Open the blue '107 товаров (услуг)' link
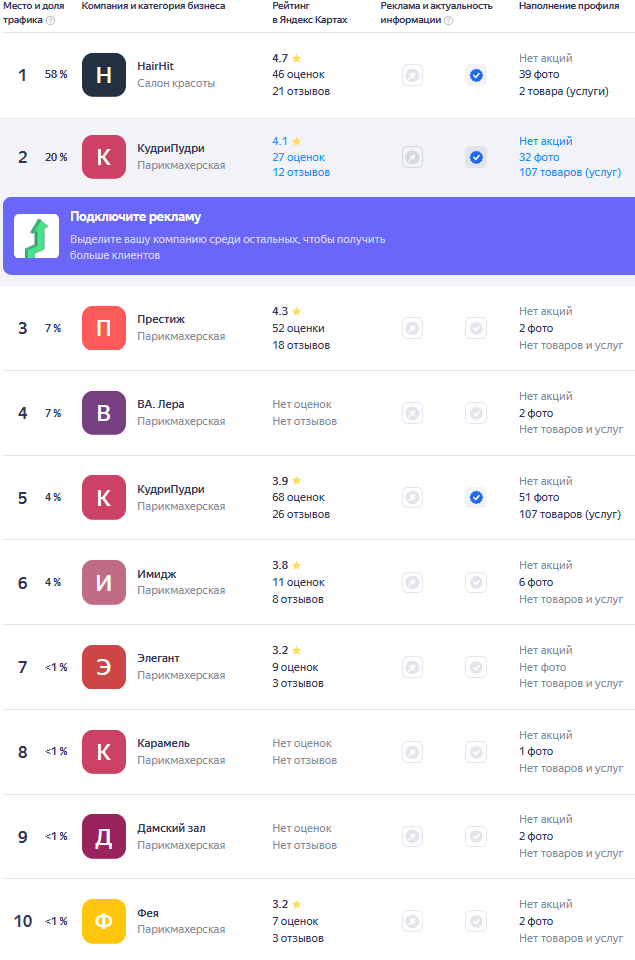635x960 pixels. pyautogui.click(x=569, y=173)
